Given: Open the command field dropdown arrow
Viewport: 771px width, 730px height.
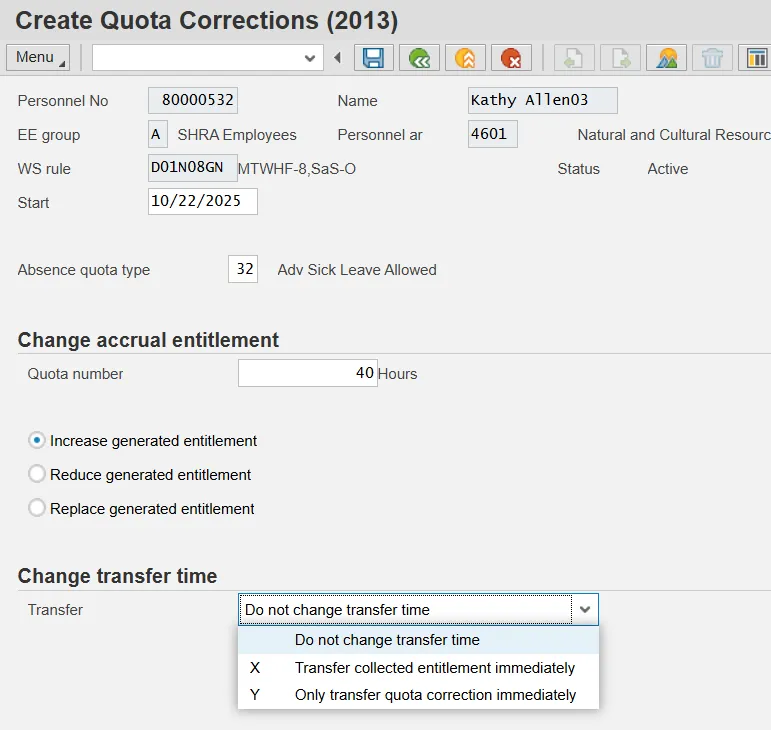Looking at the screenshot, I should [x=310, y=58].
